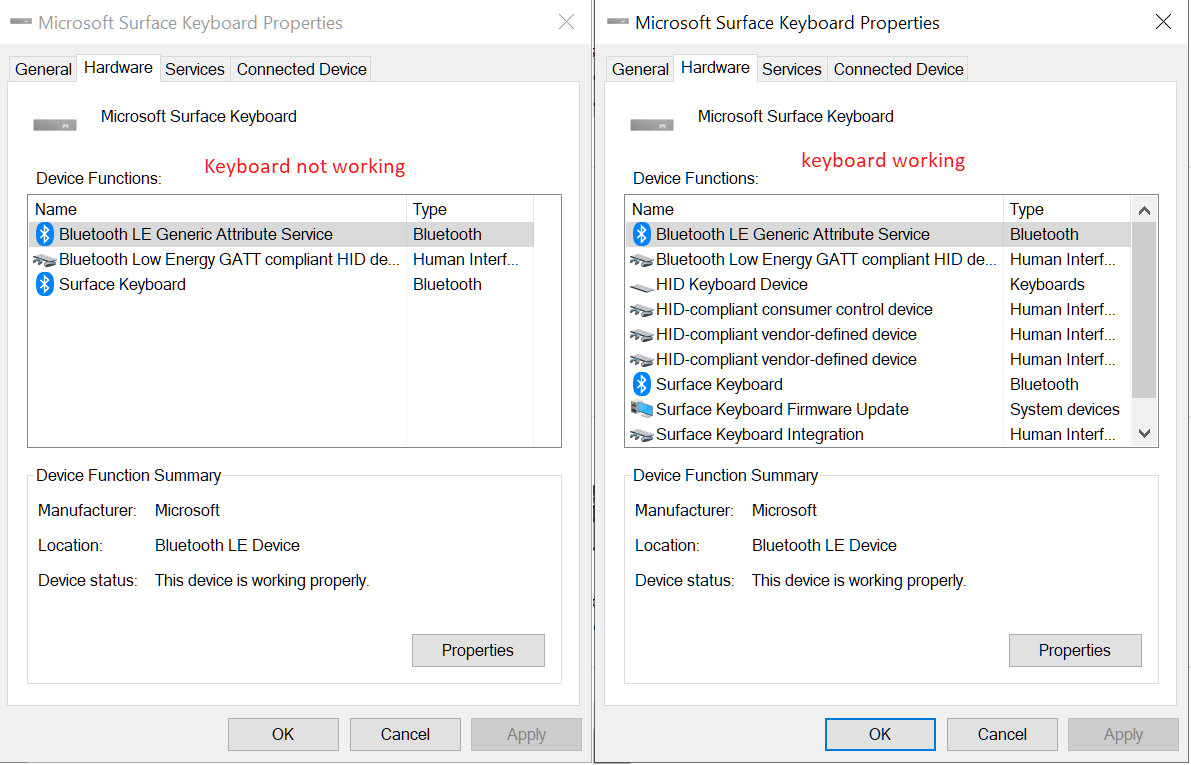Select Bluetooth icon of Surface Keyboard in left dialog
This screenshot has height=765, width=1191.
[45, 284]
